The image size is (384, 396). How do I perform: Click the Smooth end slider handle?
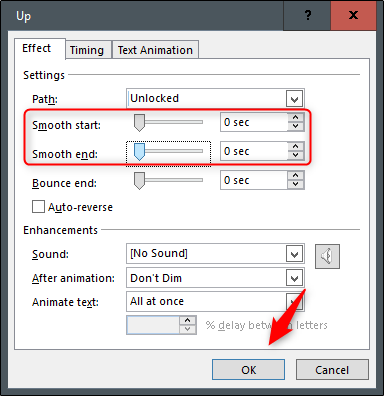click(139, 152)
